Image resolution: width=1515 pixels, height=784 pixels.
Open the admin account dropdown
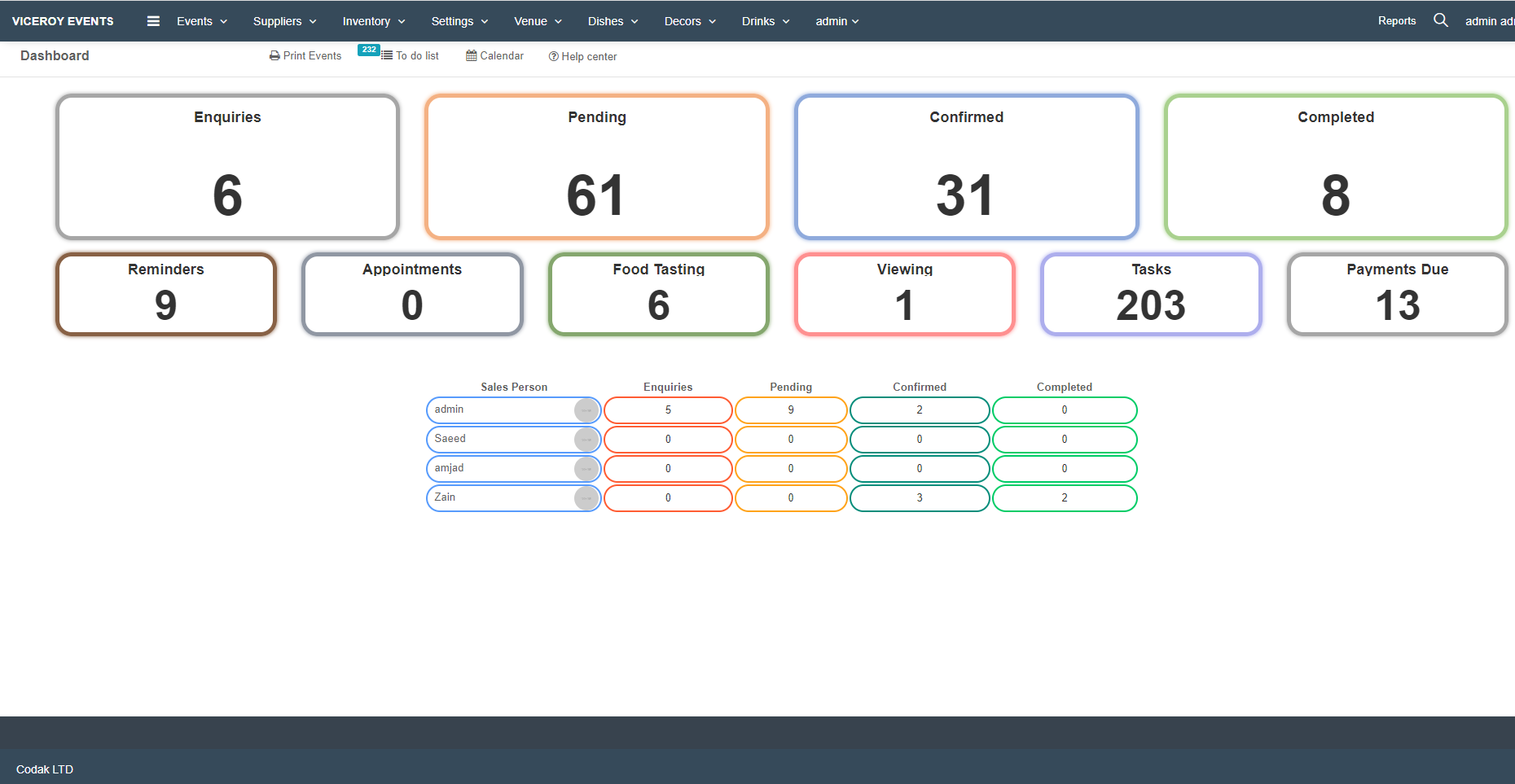(836, 21)
